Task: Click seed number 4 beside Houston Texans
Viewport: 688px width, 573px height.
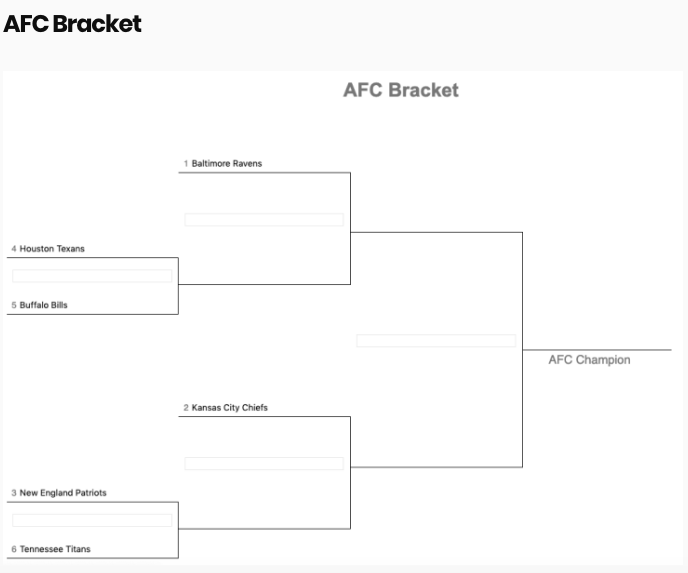Action: tap(14, 249)
